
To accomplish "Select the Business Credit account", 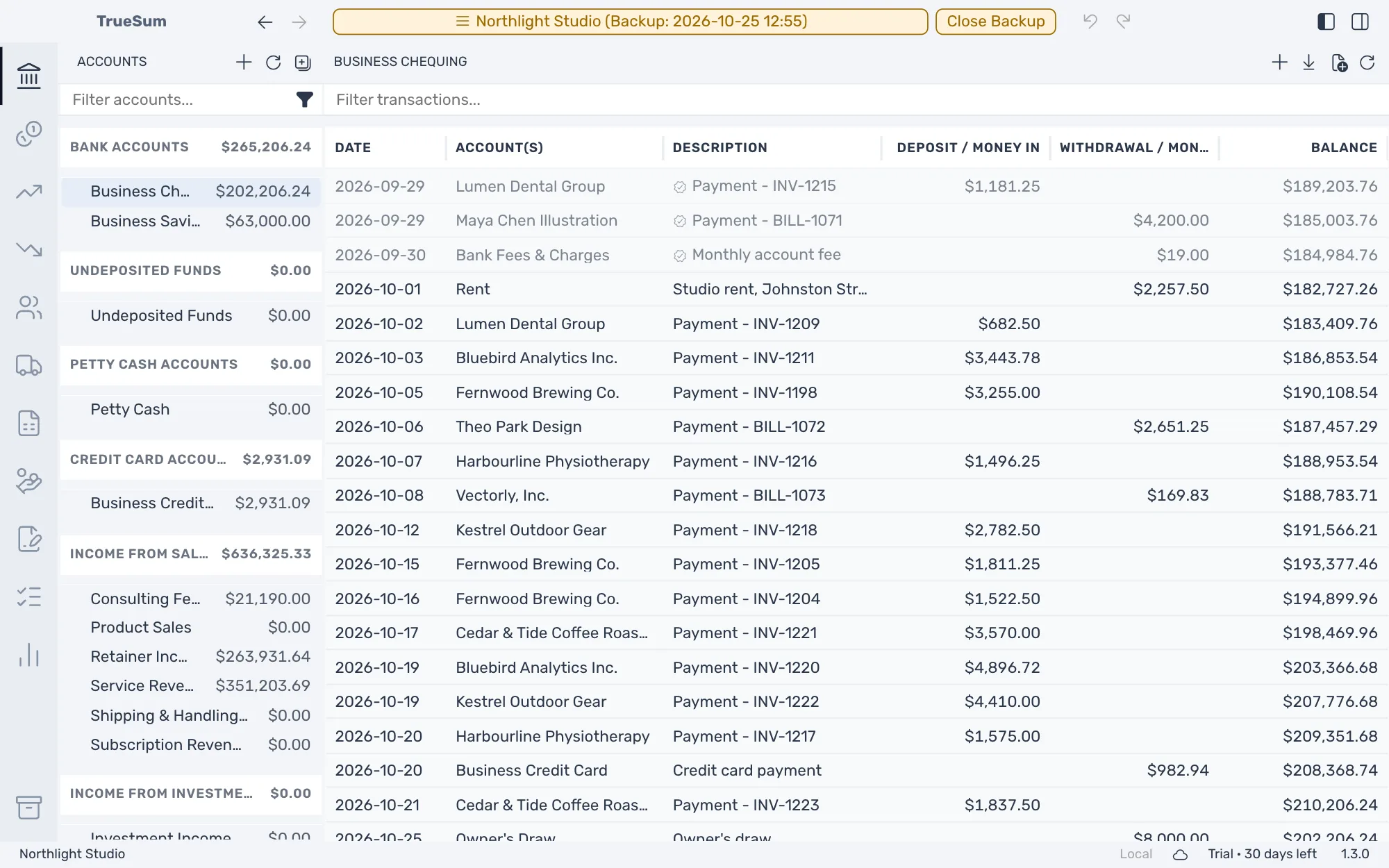I will (190, 503).
